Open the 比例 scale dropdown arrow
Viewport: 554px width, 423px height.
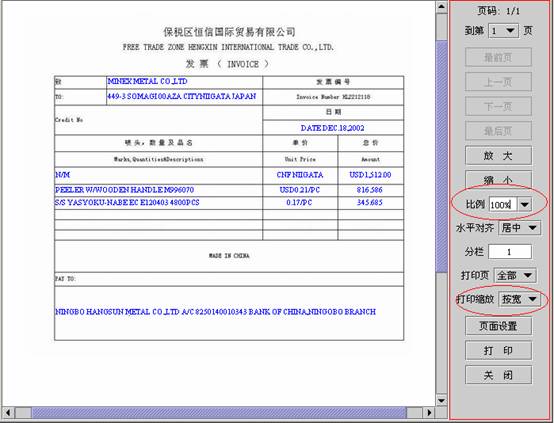pos(525,205)
